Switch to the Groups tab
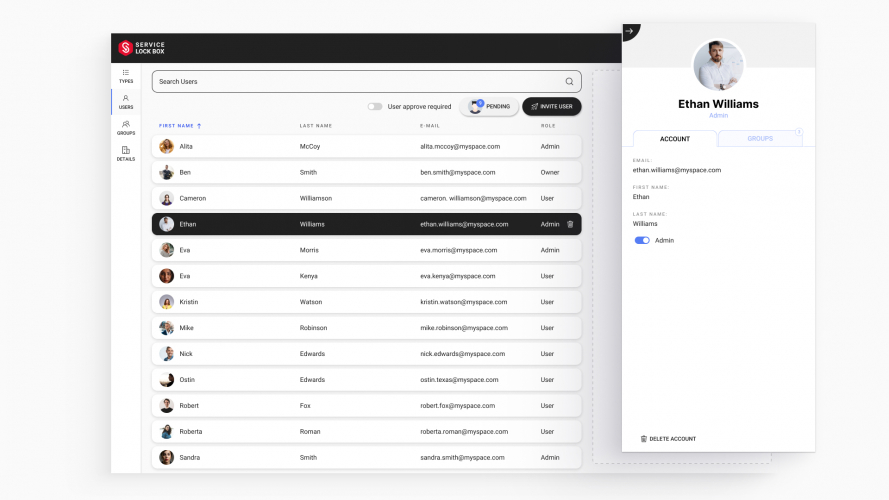Screen dimensions: 889x500 760,139
